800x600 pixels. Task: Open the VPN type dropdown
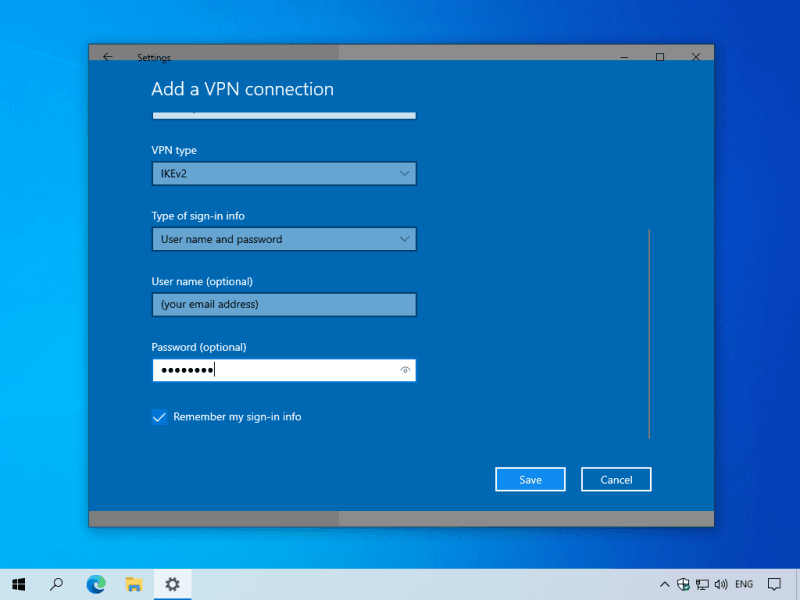coord(283,174)
